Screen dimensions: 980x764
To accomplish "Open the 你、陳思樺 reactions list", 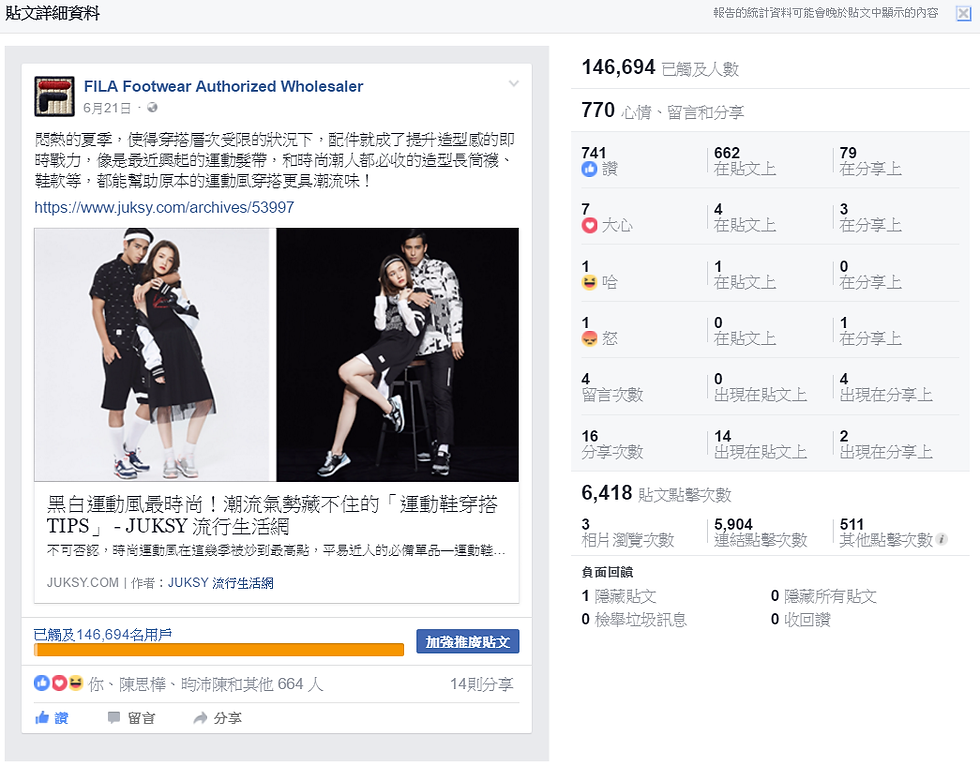I will click(206, 684).
